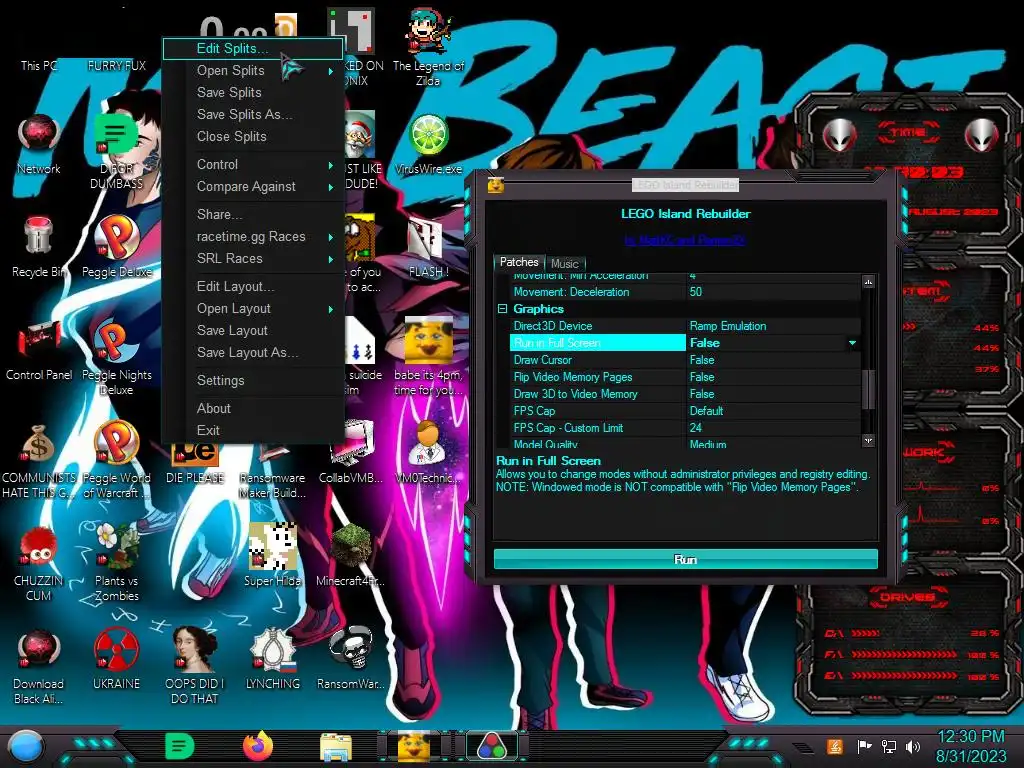Select the Draw 3D to Video Memory row
This screenshot has width=1024, height=768.
[685, 394]
